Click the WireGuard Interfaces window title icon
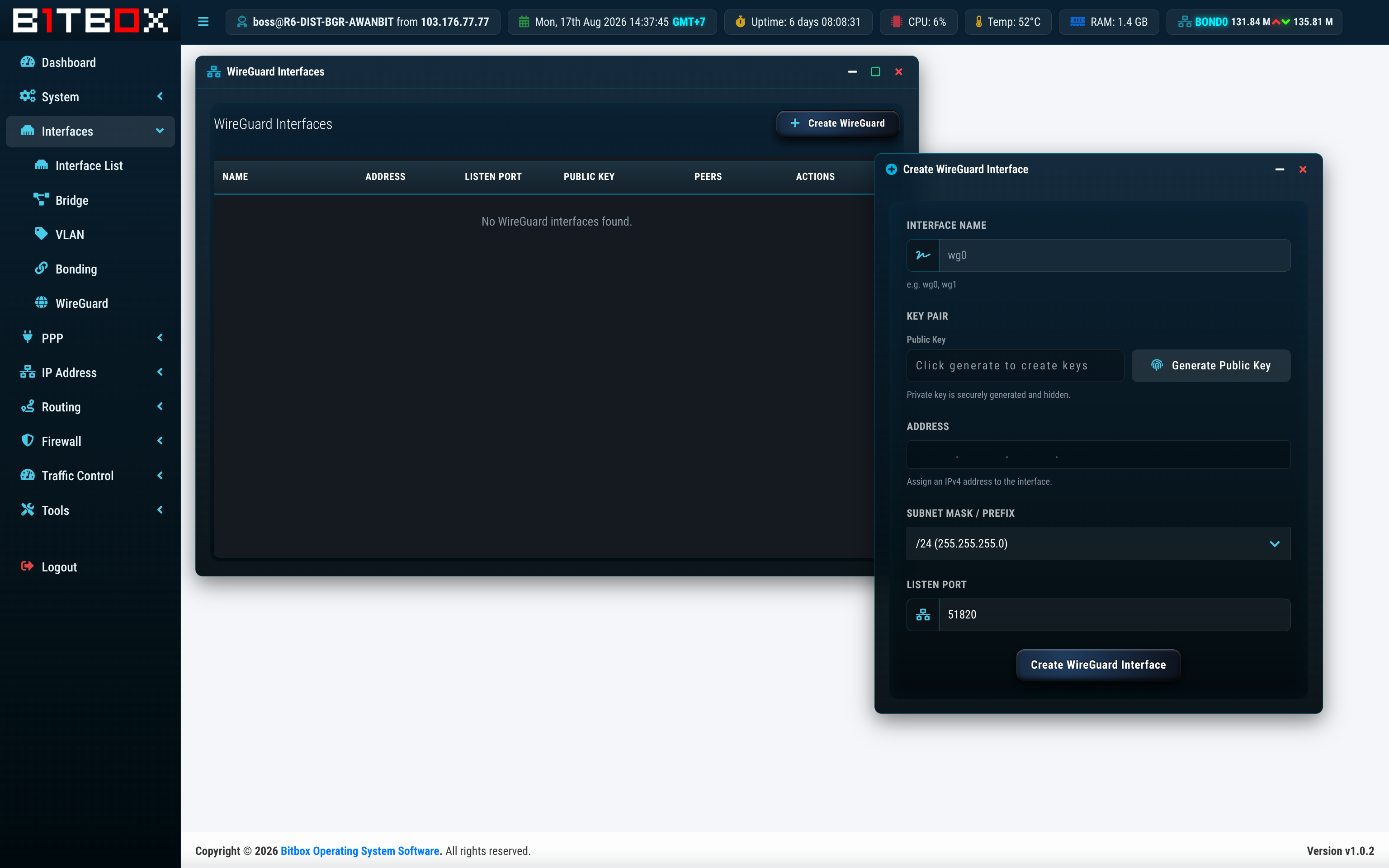Viewport: 1389px width, 868px height. [213, 72]
